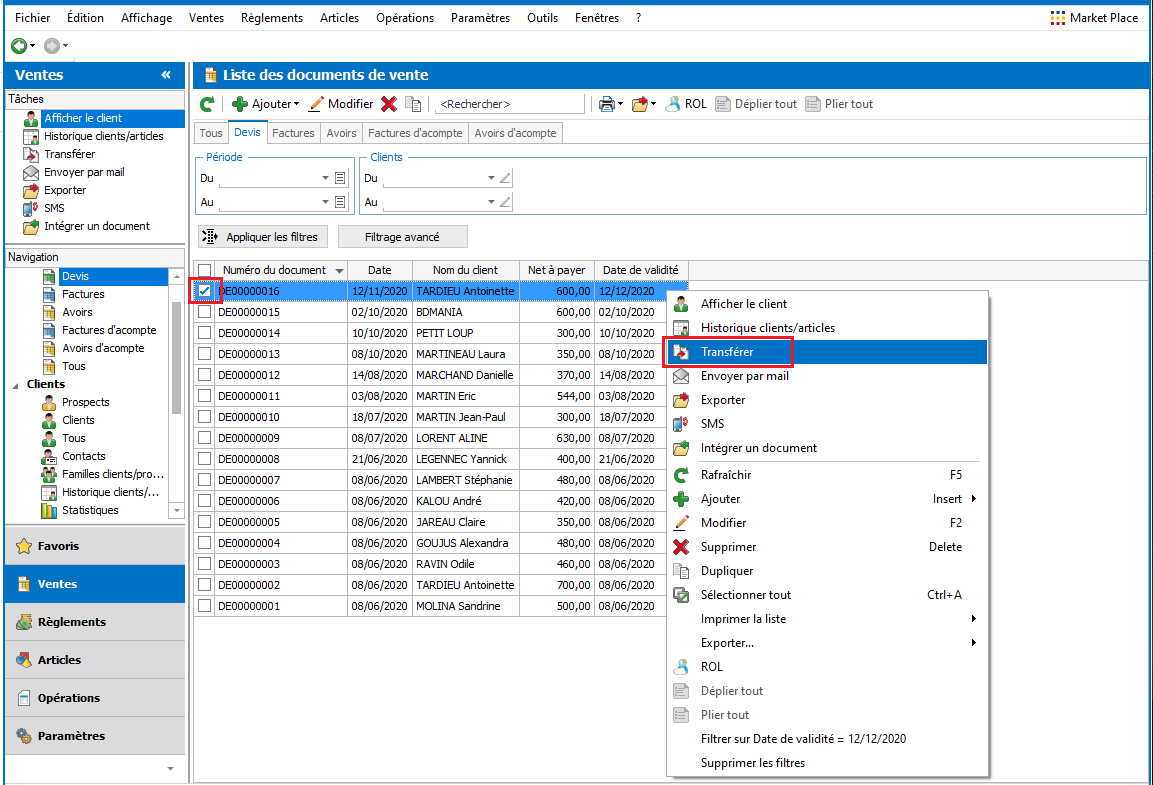Click the Navigation panel vertical scrollbar
The width and height of the screenshot is (1153, 785).
177,356
